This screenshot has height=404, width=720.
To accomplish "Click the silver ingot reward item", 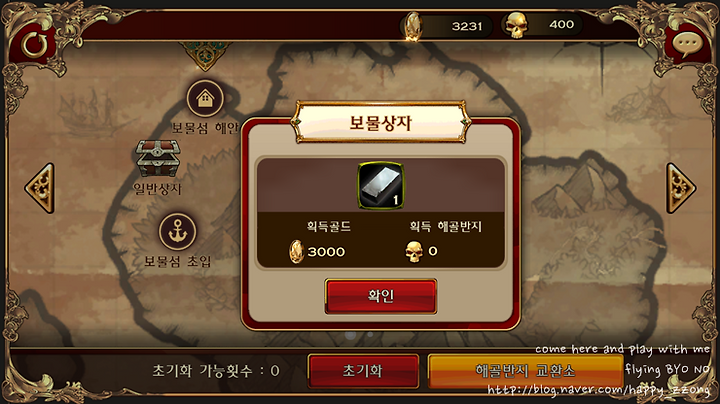I will pyautogui.click(x=381, y=185).
